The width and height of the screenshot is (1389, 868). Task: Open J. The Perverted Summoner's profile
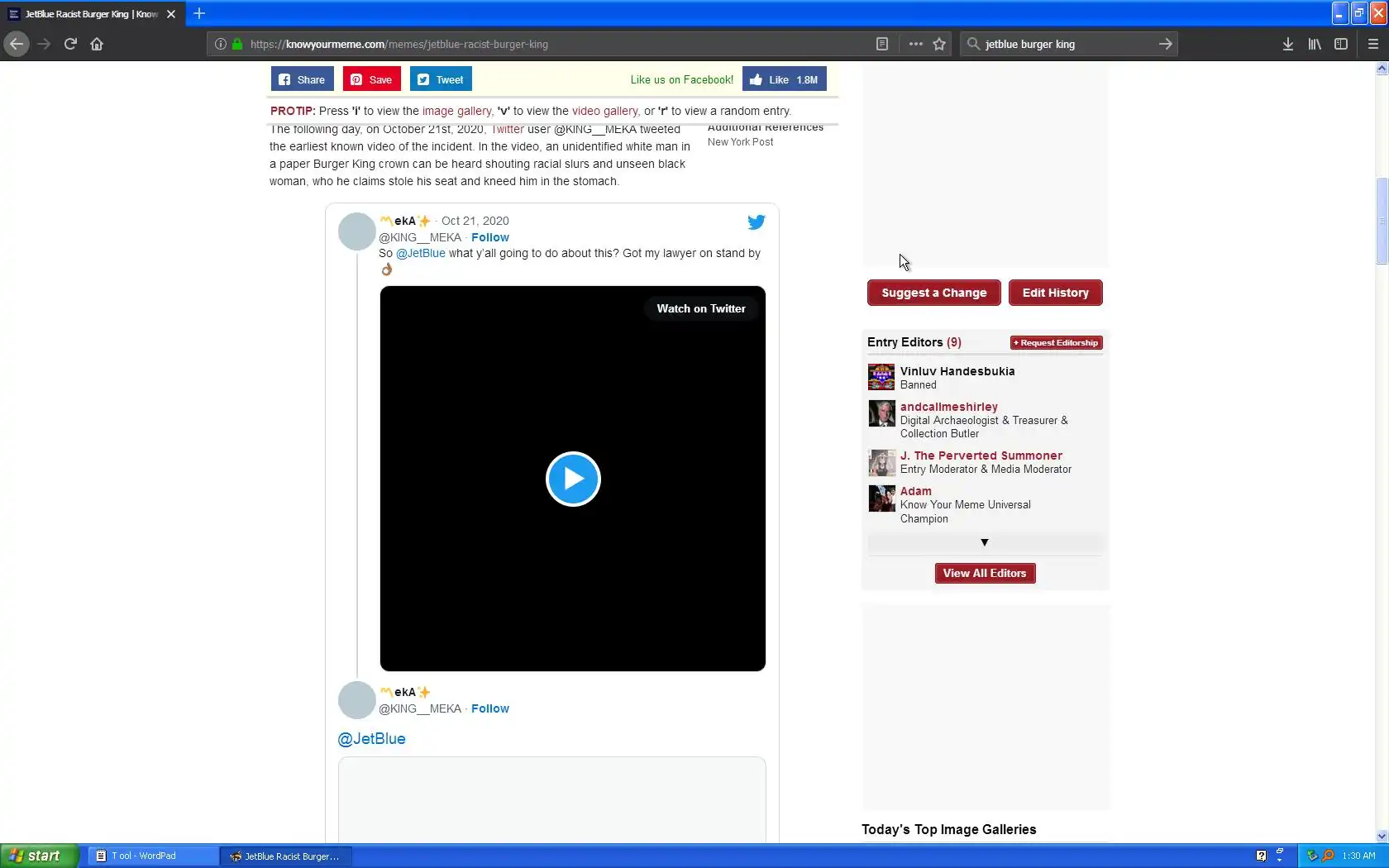click(981, 455)
